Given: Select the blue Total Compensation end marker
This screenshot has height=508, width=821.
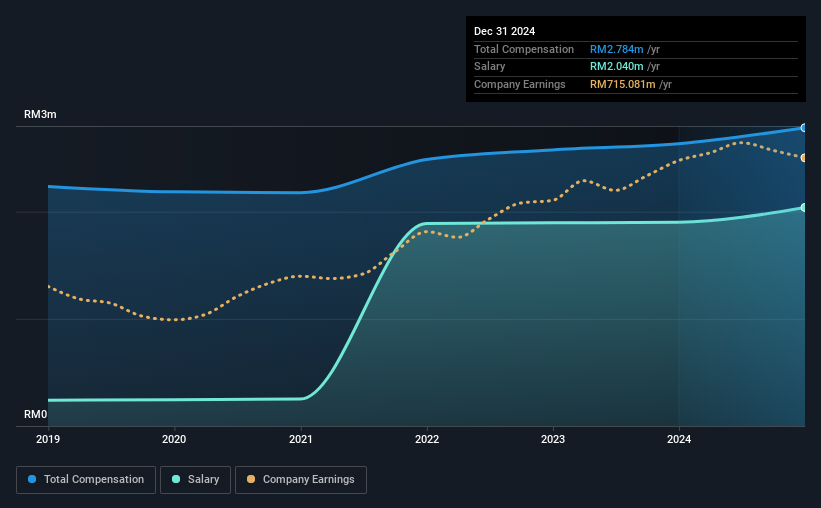Looking at the screenshot, I should (x=804, y=128).
